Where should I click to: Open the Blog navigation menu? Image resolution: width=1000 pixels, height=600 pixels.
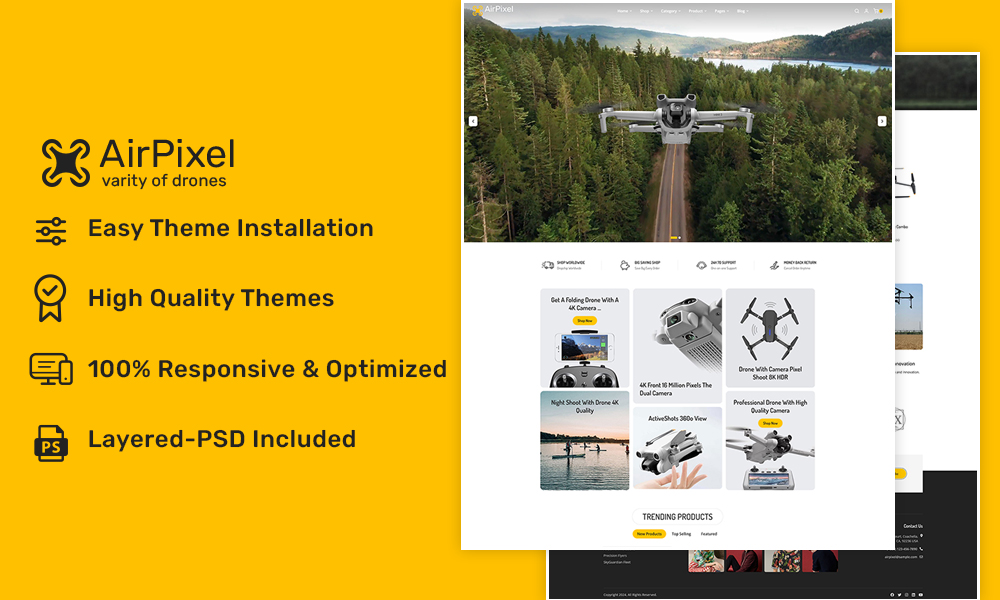click(x=742, y=11)
